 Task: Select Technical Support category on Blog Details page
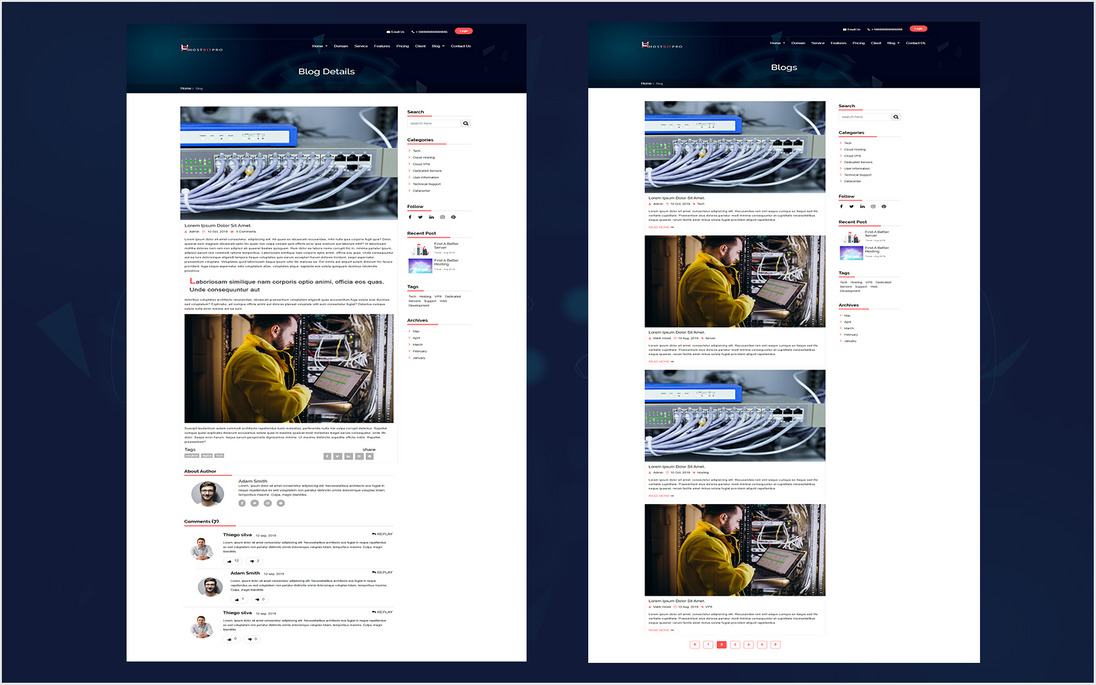click(x=426, y=184)
